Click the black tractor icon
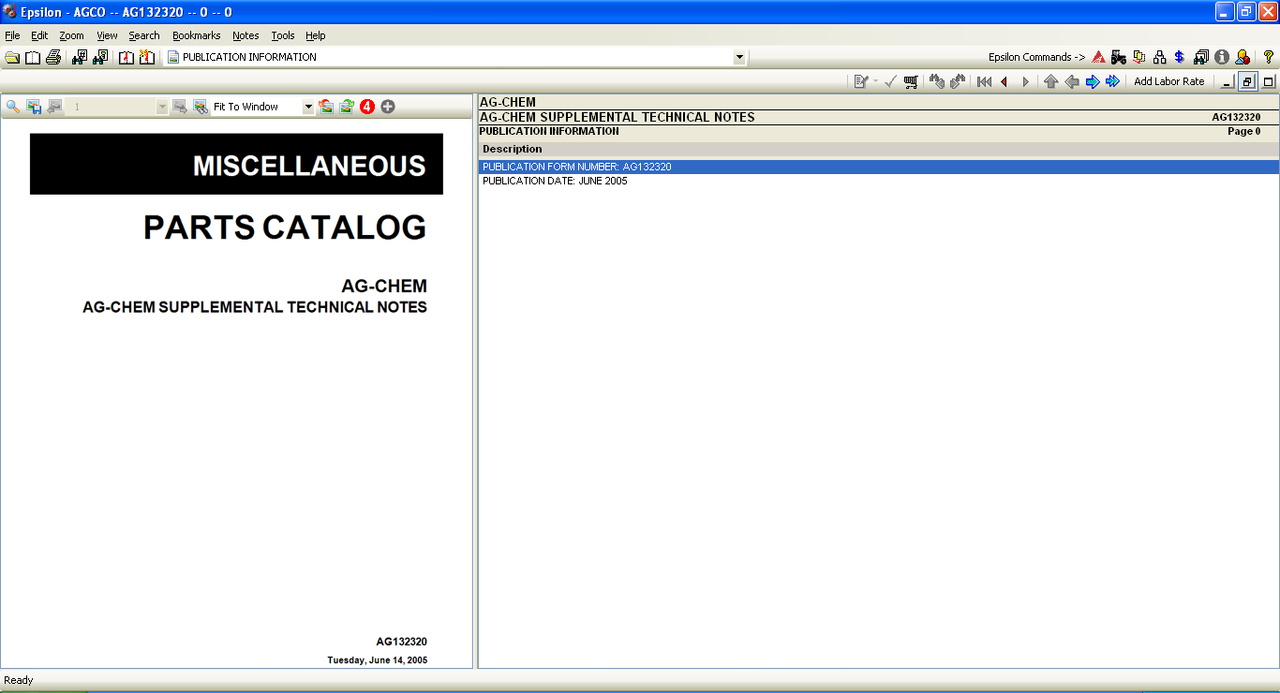1280x693 pixels. [1119, 57]
